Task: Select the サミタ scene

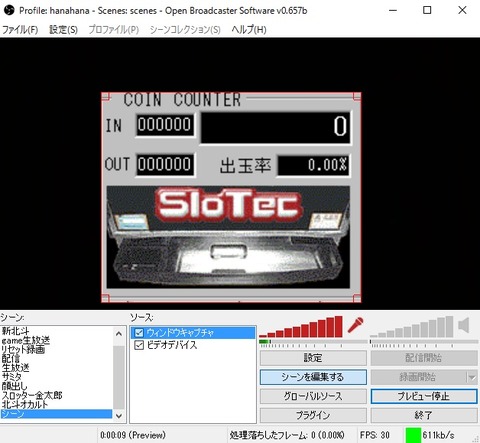Action: click(57, 377)
